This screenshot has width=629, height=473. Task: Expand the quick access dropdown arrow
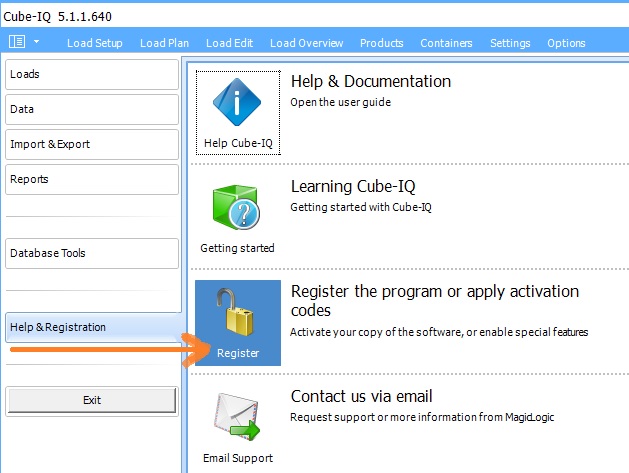(x=37, y=41)
